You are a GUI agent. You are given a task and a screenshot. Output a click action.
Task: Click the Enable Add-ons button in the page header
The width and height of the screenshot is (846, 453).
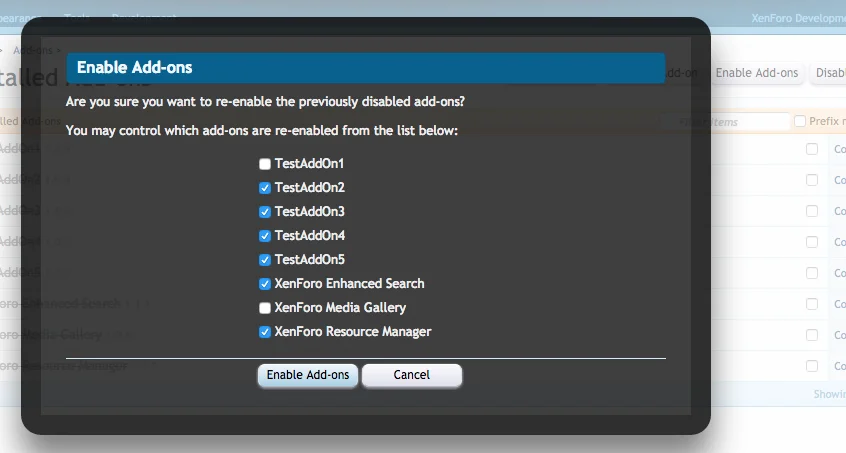[756, 73]
